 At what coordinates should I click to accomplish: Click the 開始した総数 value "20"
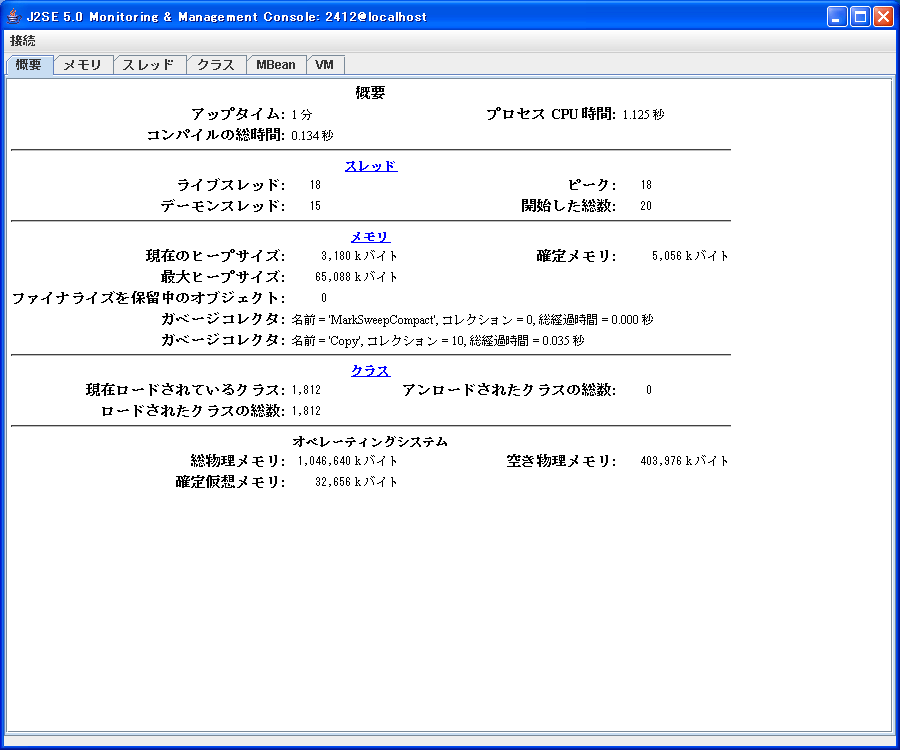click(646, 206)
